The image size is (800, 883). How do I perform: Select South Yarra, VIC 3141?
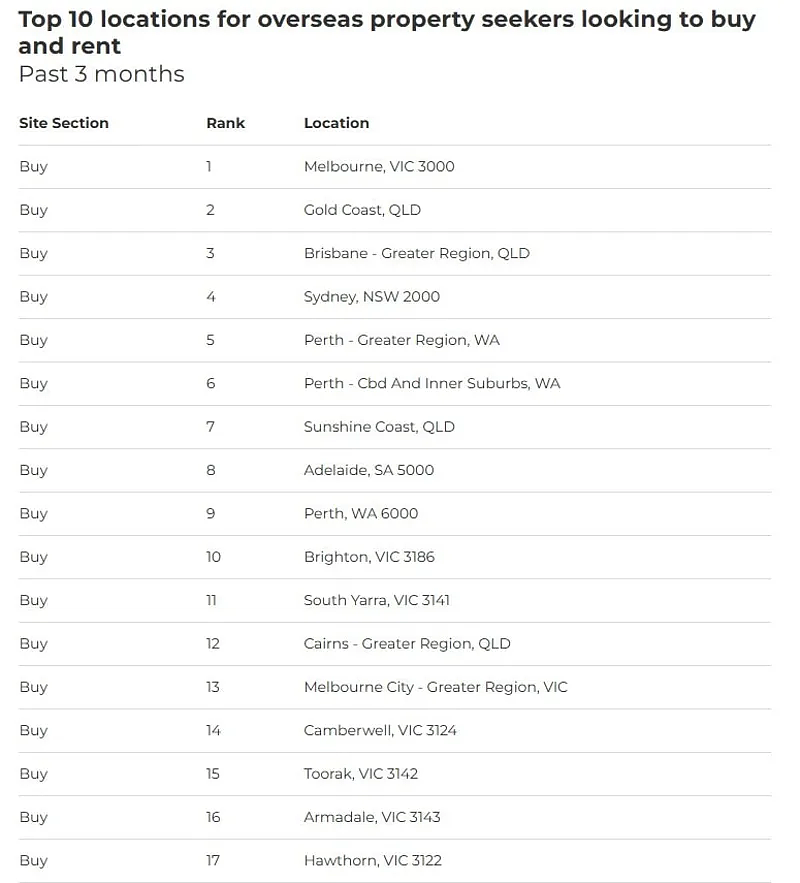click(377, 600)
